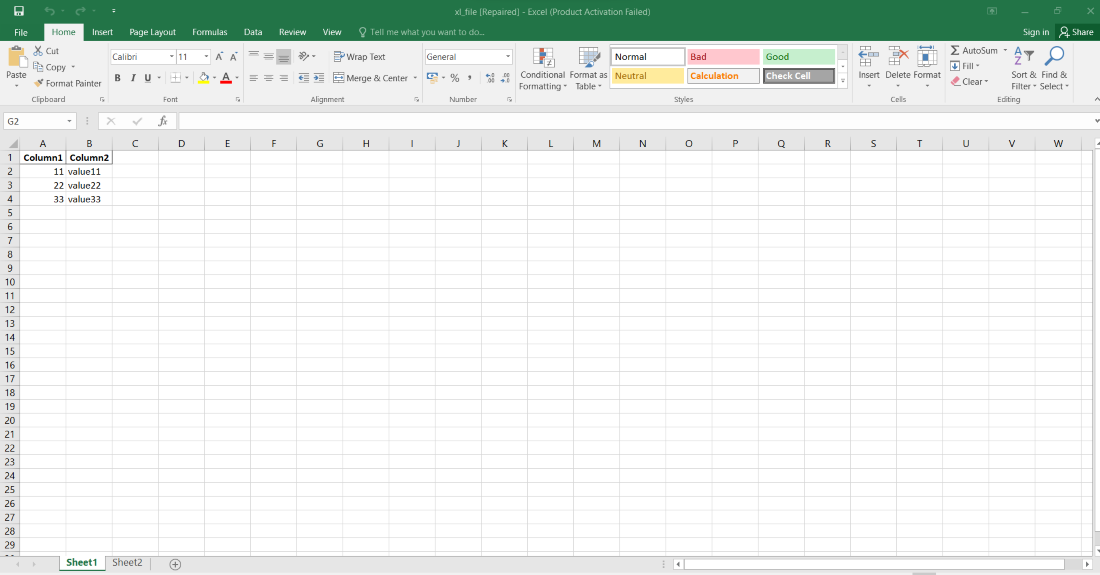The height and width of the screenshot is (575, 1100).
Task: Click the Font Color red A swatch
Action: click(226, 78)
